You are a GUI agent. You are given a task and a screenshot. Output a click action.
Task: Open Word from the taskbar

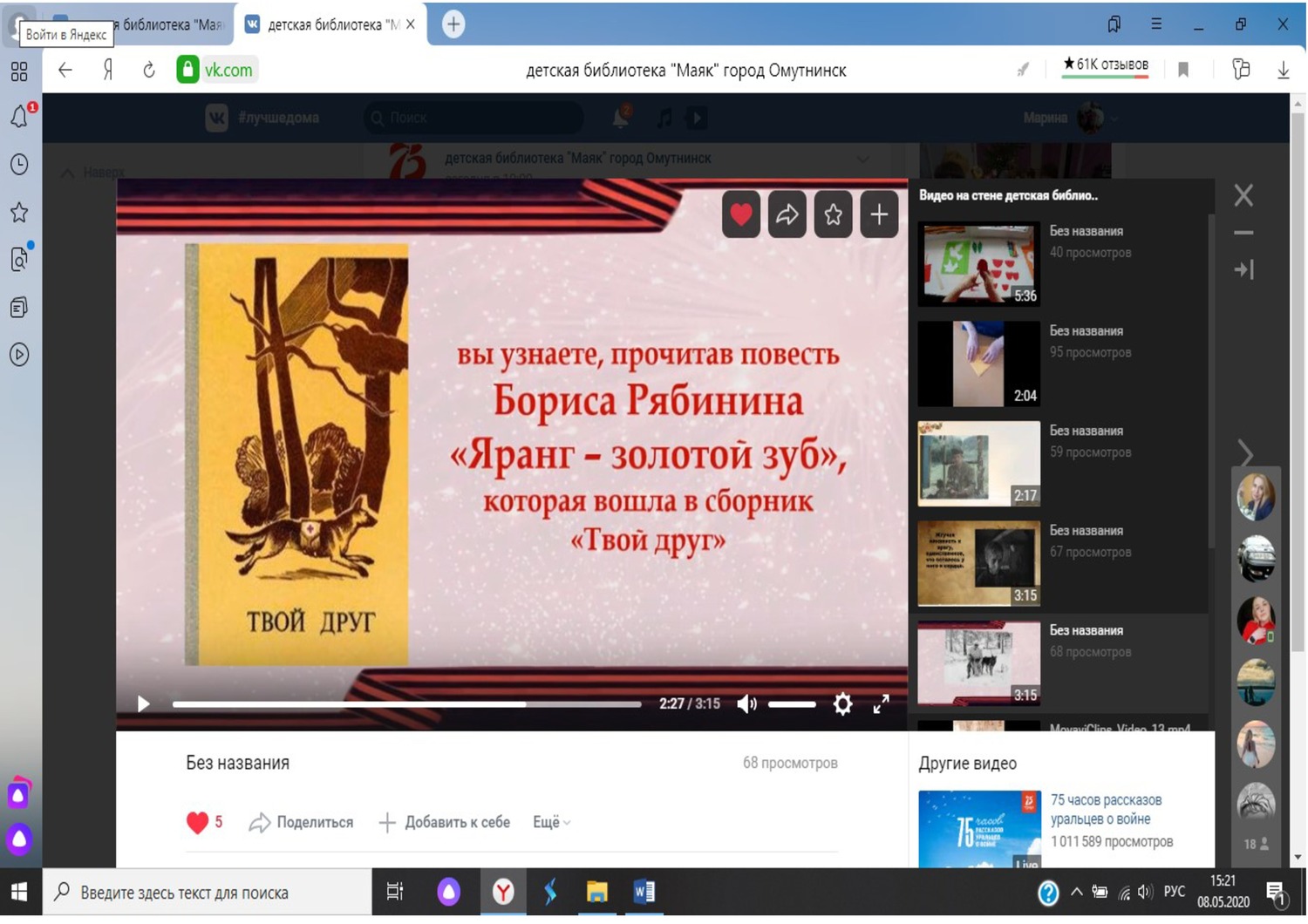[644, 892]
